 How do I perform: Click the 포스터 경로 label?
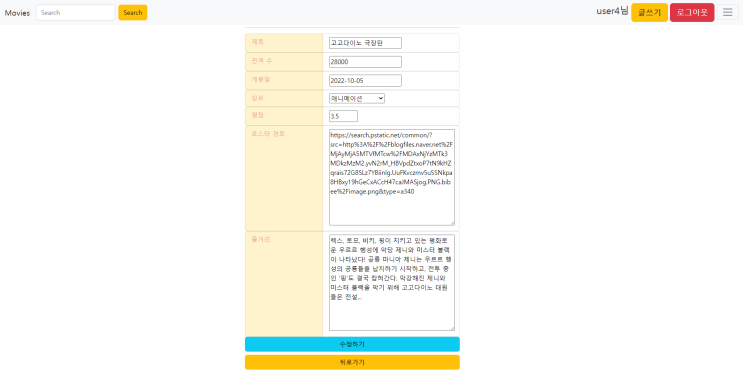point(268,134)
